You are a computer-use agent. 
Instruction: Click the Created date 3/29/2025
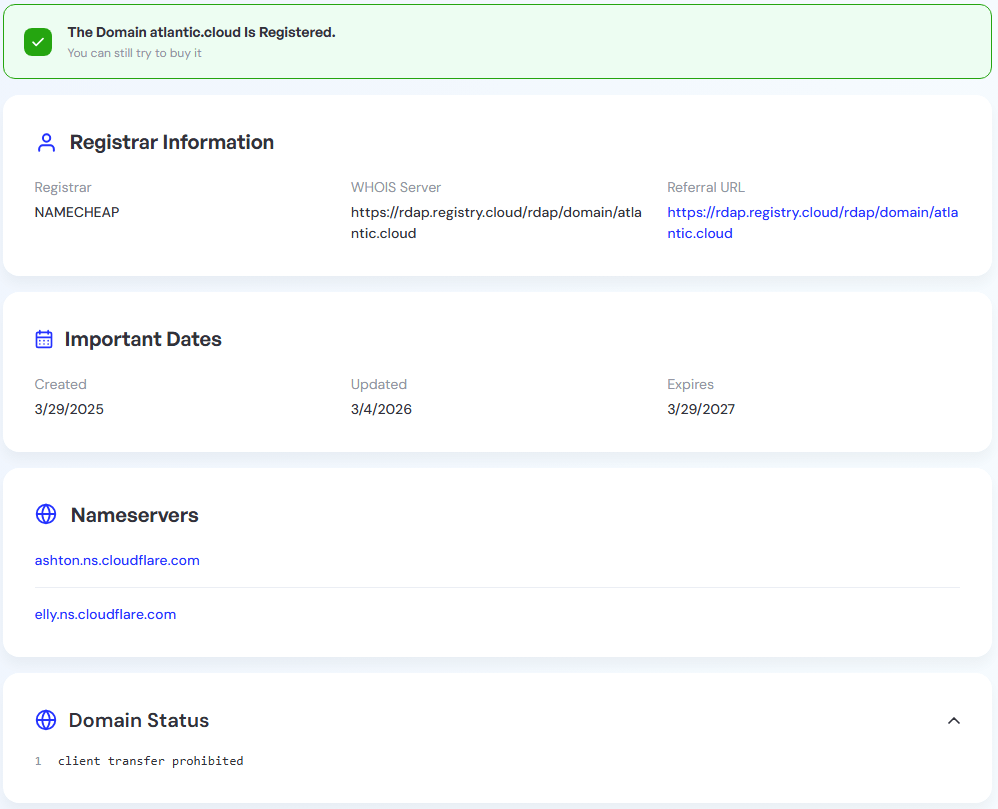click(x=69, y=409)
